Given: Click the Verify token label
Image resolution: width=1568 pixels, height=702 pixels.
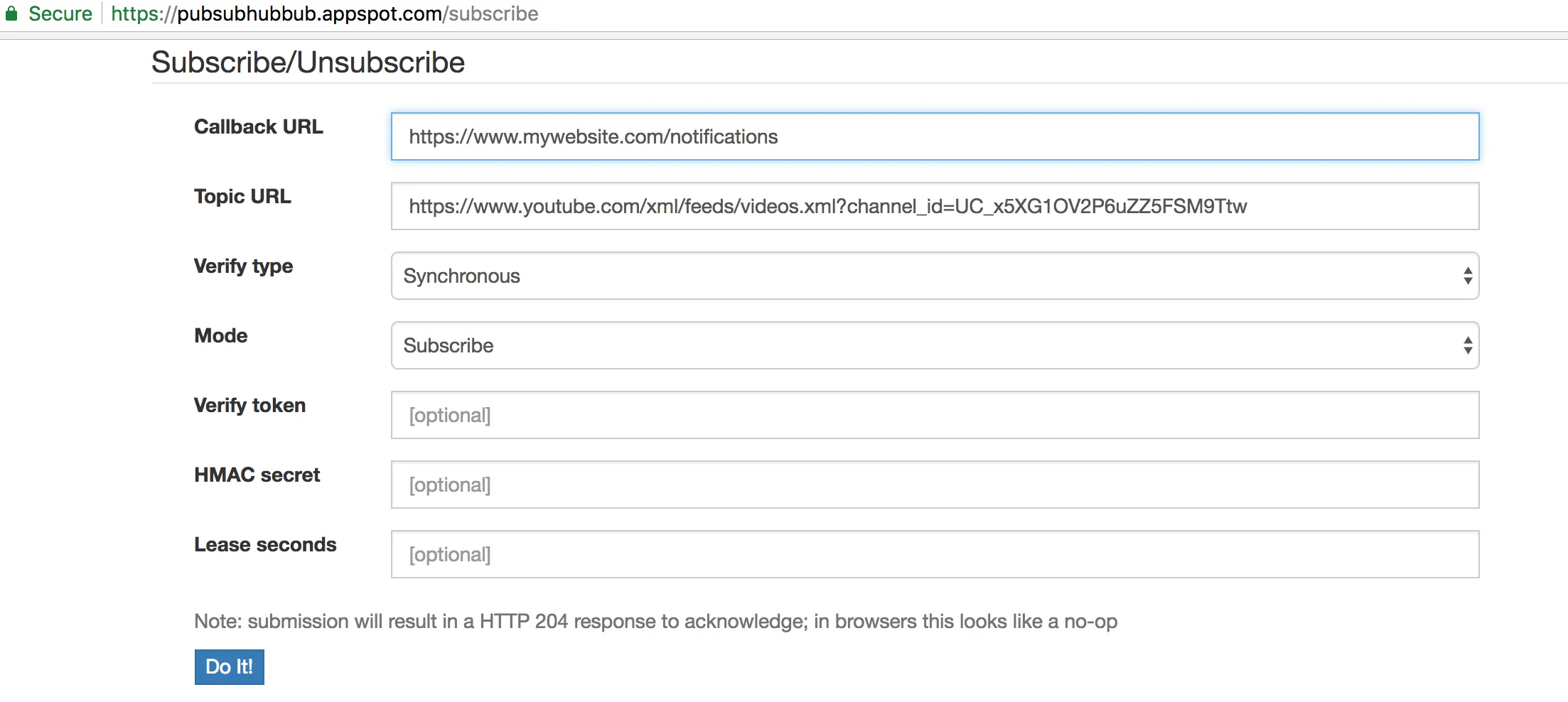Looking at the screenshot, I should coord(249,405).
